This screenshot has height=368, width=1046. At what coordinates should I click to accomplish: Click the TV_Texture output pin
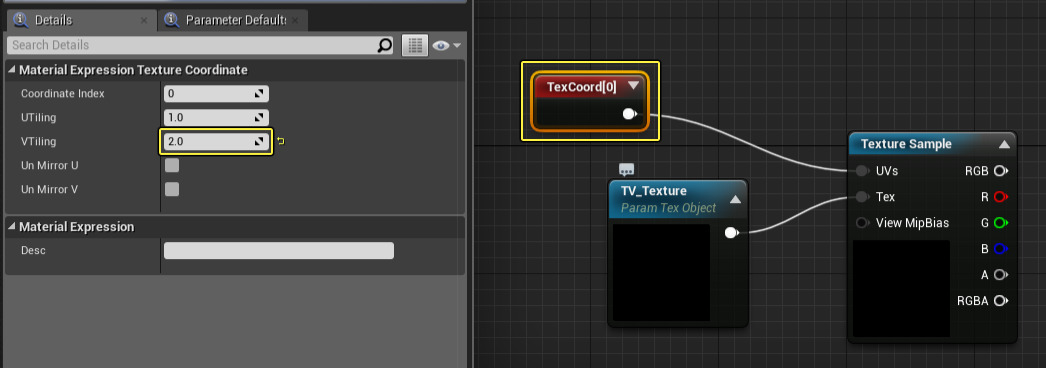(x=731, y=233)
